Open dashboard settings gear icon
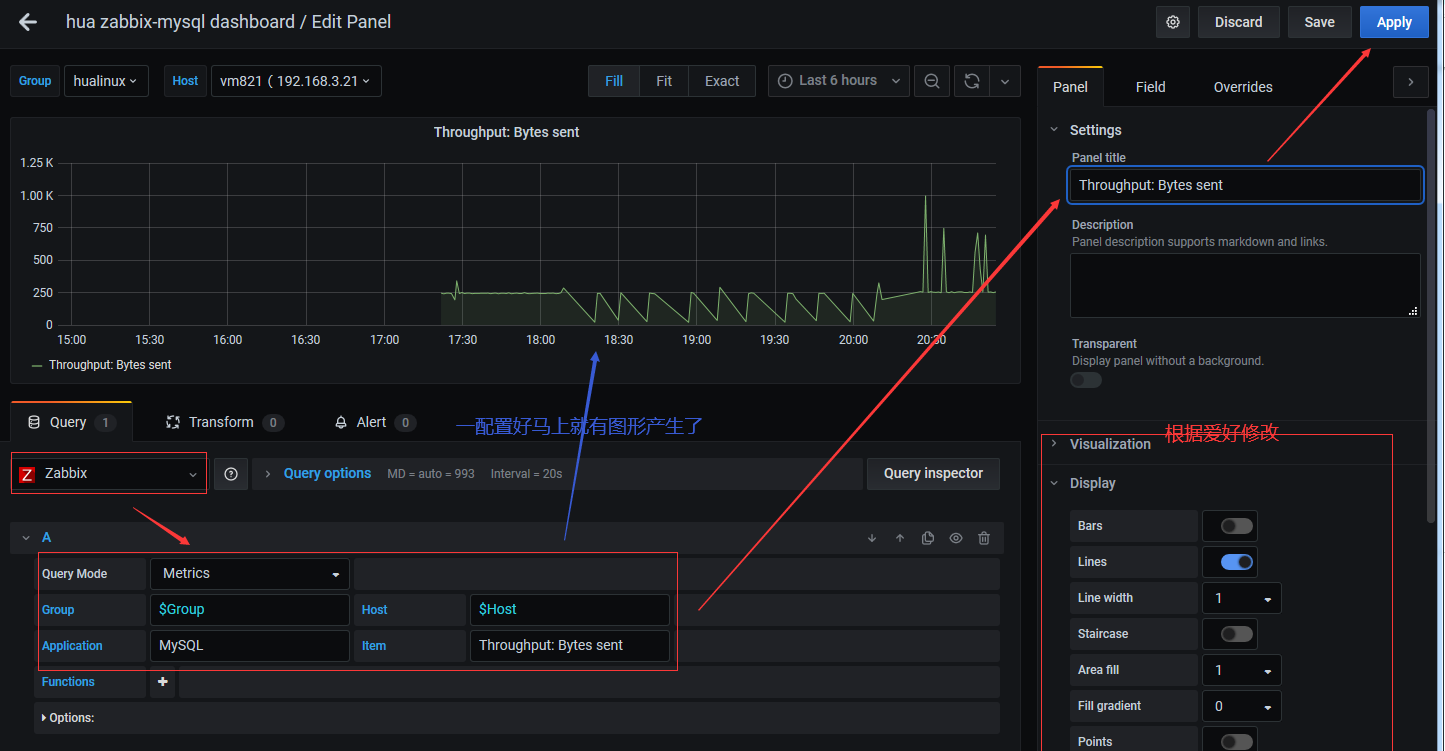 coord(1173,22)
